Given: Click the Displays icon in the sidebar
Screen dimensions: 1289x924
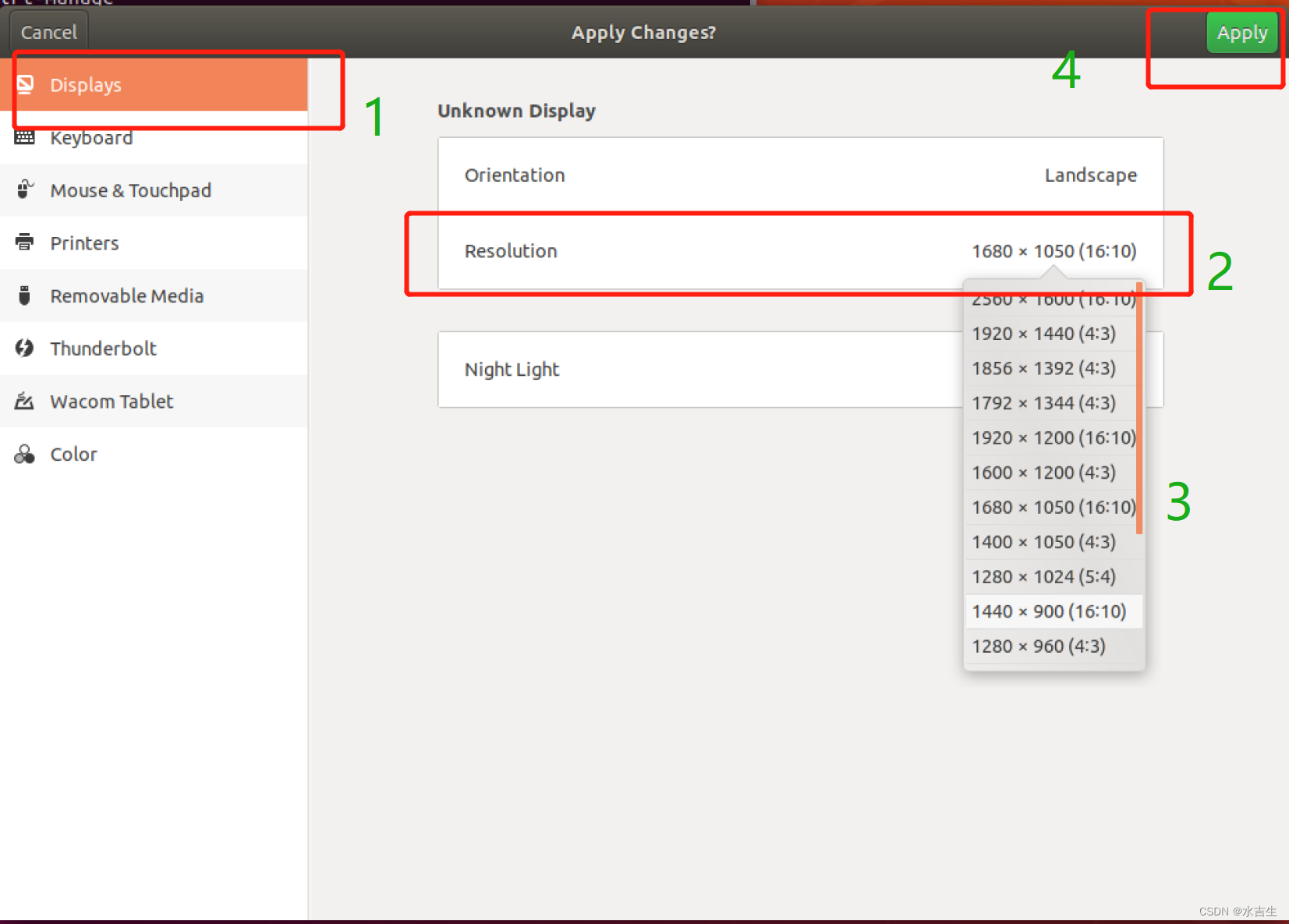Looking at the screenshot, I should pos(26,84).
